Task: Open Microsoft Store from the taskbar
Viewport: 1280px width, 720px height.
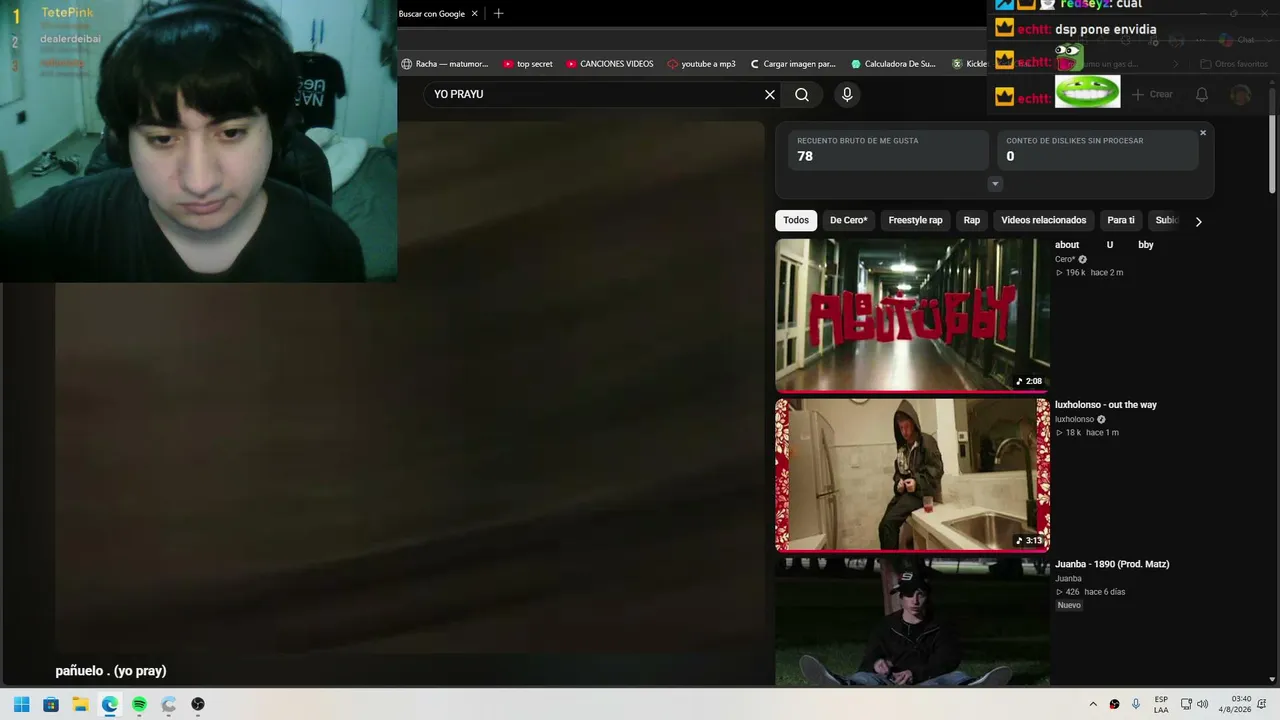Action: [x=51, y=704]
